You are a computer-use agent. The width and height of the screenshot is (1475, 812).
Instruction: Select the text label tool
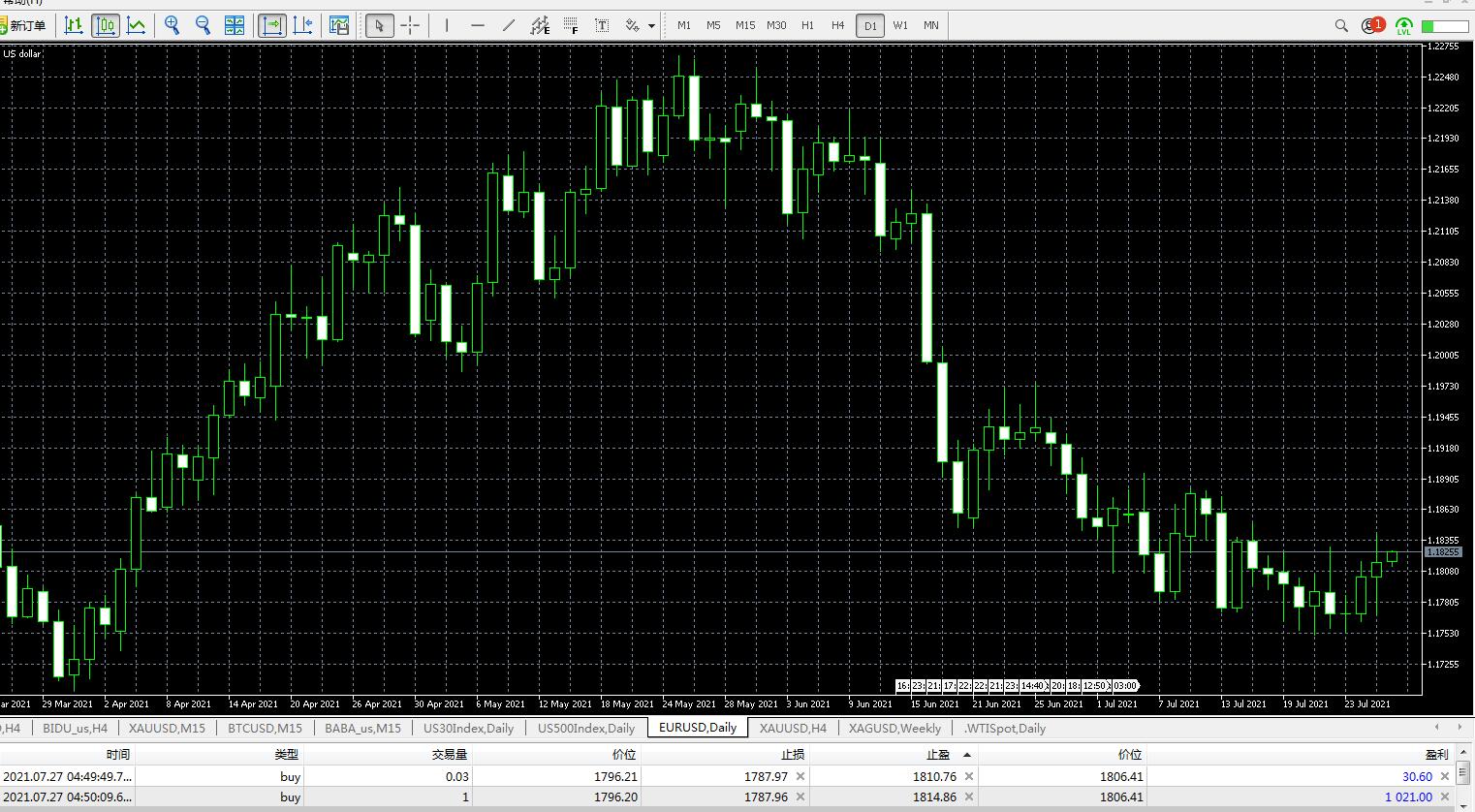[x=602, y=26]
